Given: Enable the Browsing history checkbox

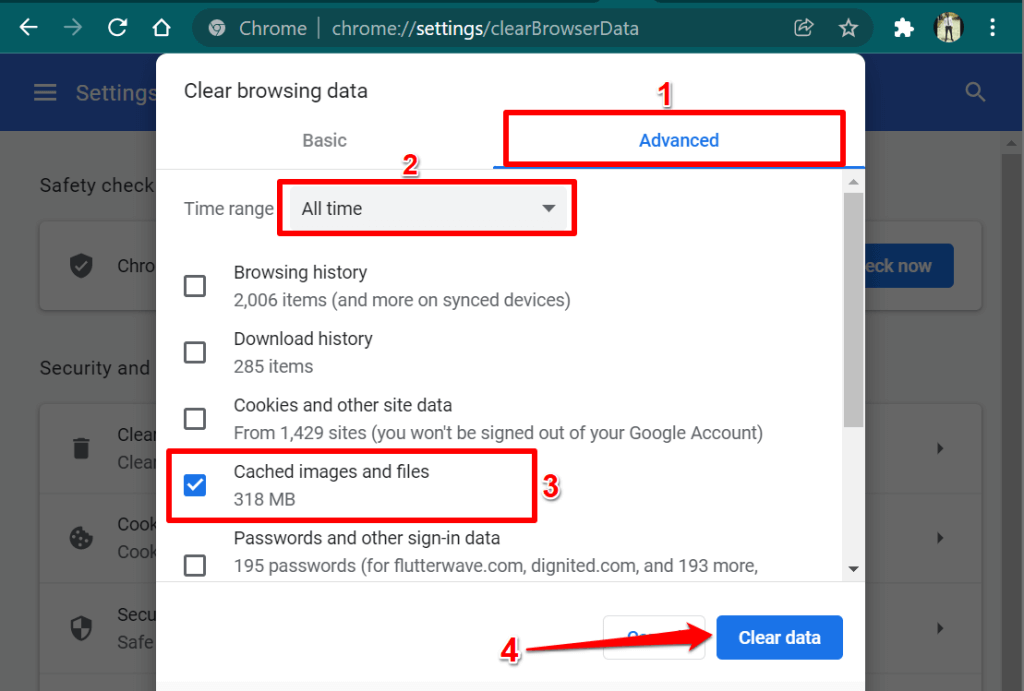Looking at the screenshot, I should click(x=195, y=286).
